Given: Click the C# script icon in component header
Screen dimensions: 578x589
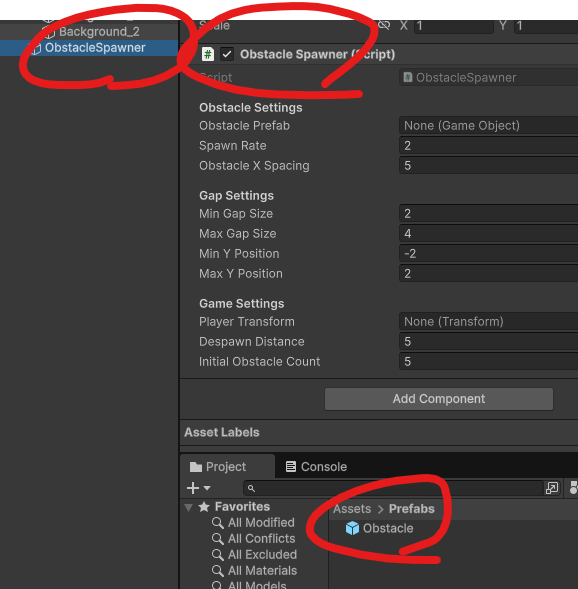Looking at the screenshot, I should click(x=208, y=54).
